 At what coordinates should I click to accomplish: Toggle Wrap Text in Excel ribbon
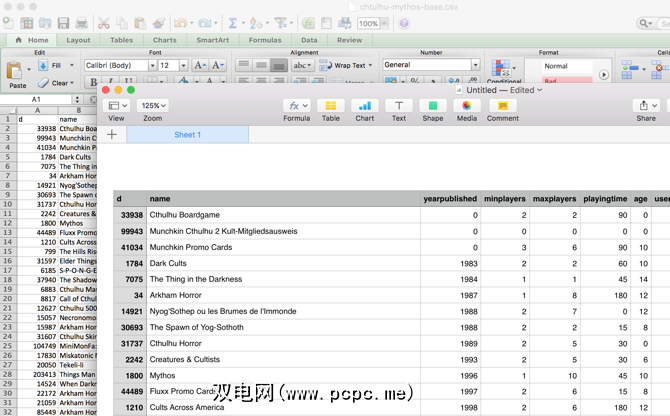point(343,65)
